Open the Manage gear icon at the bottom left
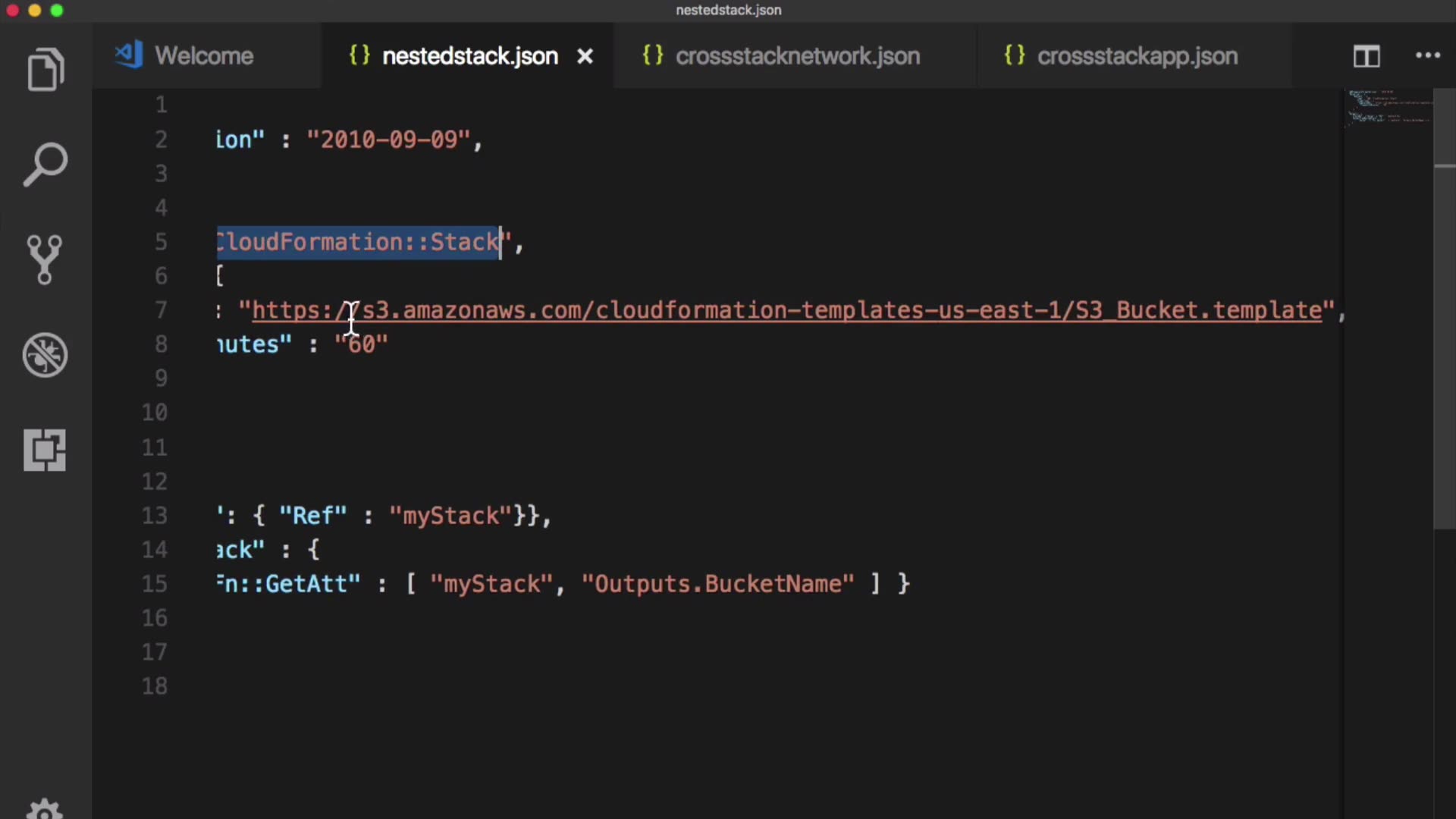Image resolution: width=1456 pixels, height=819 pixels. 45,808
